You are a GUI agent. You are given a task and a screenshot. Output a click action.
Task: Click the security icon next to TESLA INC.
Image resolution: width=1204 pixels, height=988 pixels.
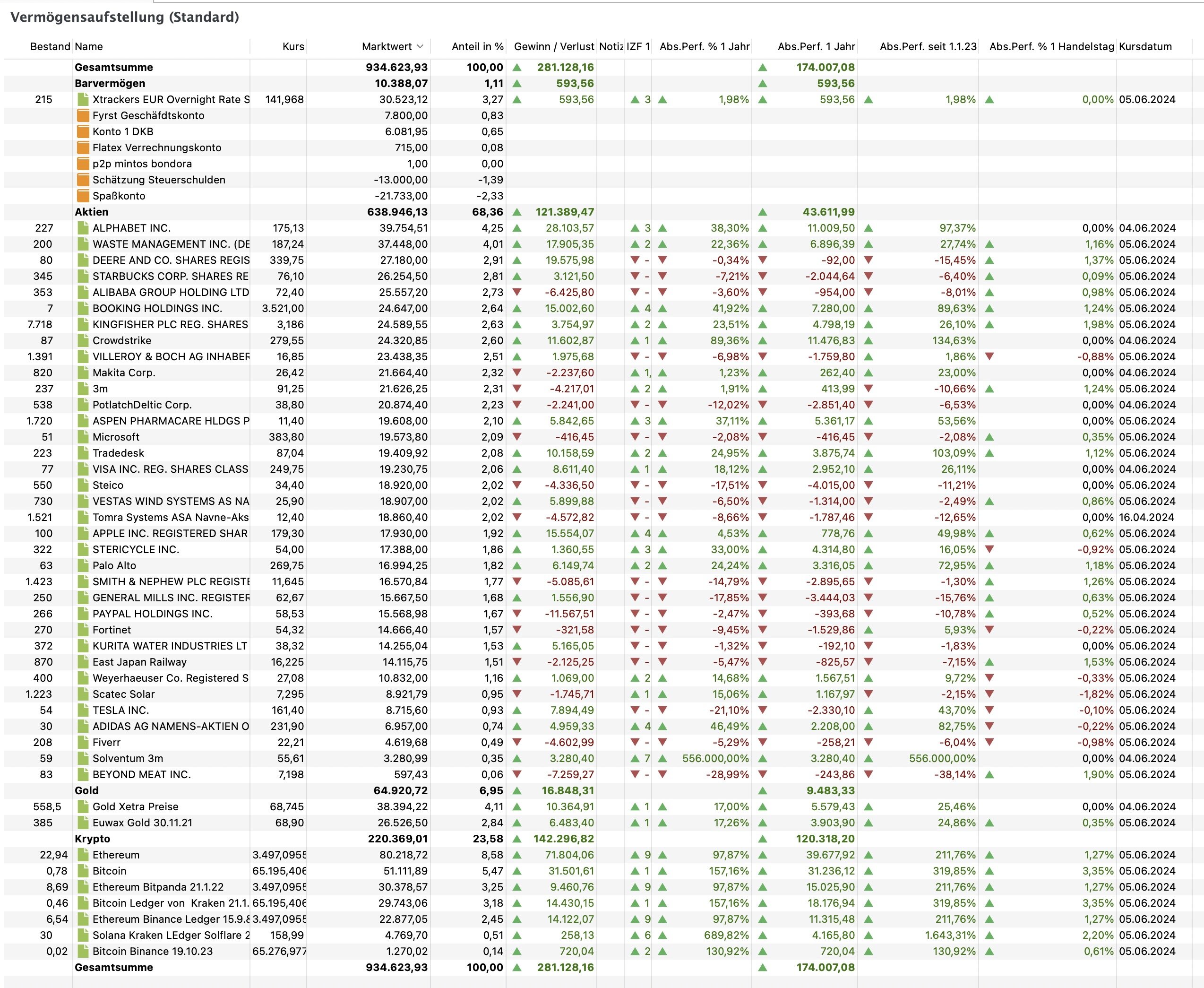click(x=83, y=710)
